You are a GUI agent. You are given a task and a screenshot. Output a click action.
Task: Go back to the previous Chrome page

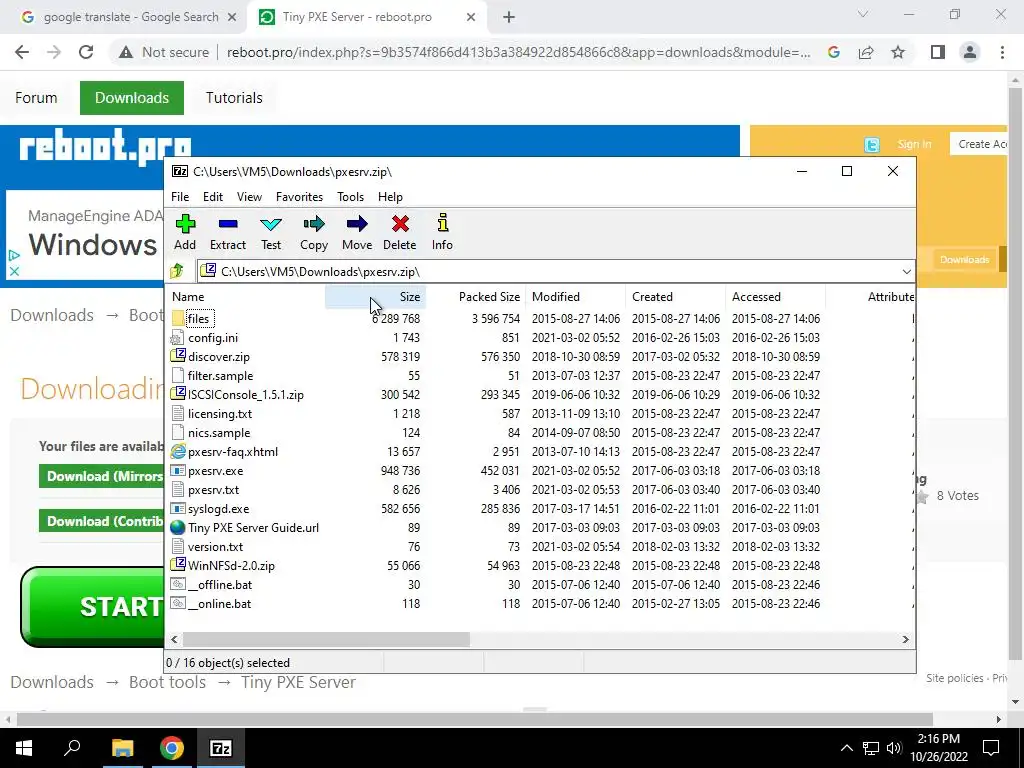(22, 52)
